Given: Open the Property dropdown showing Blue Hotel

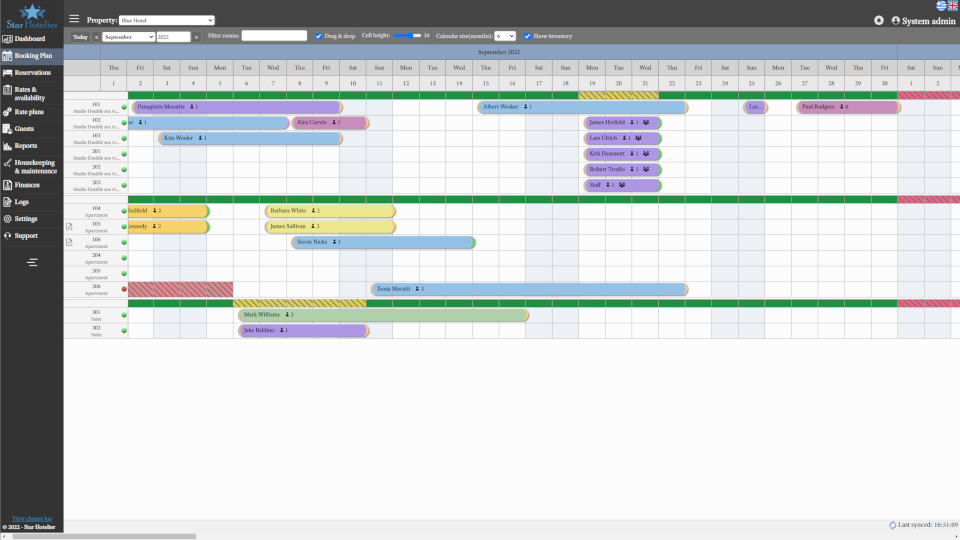Looking at the screenshot, I should point(167,20).
